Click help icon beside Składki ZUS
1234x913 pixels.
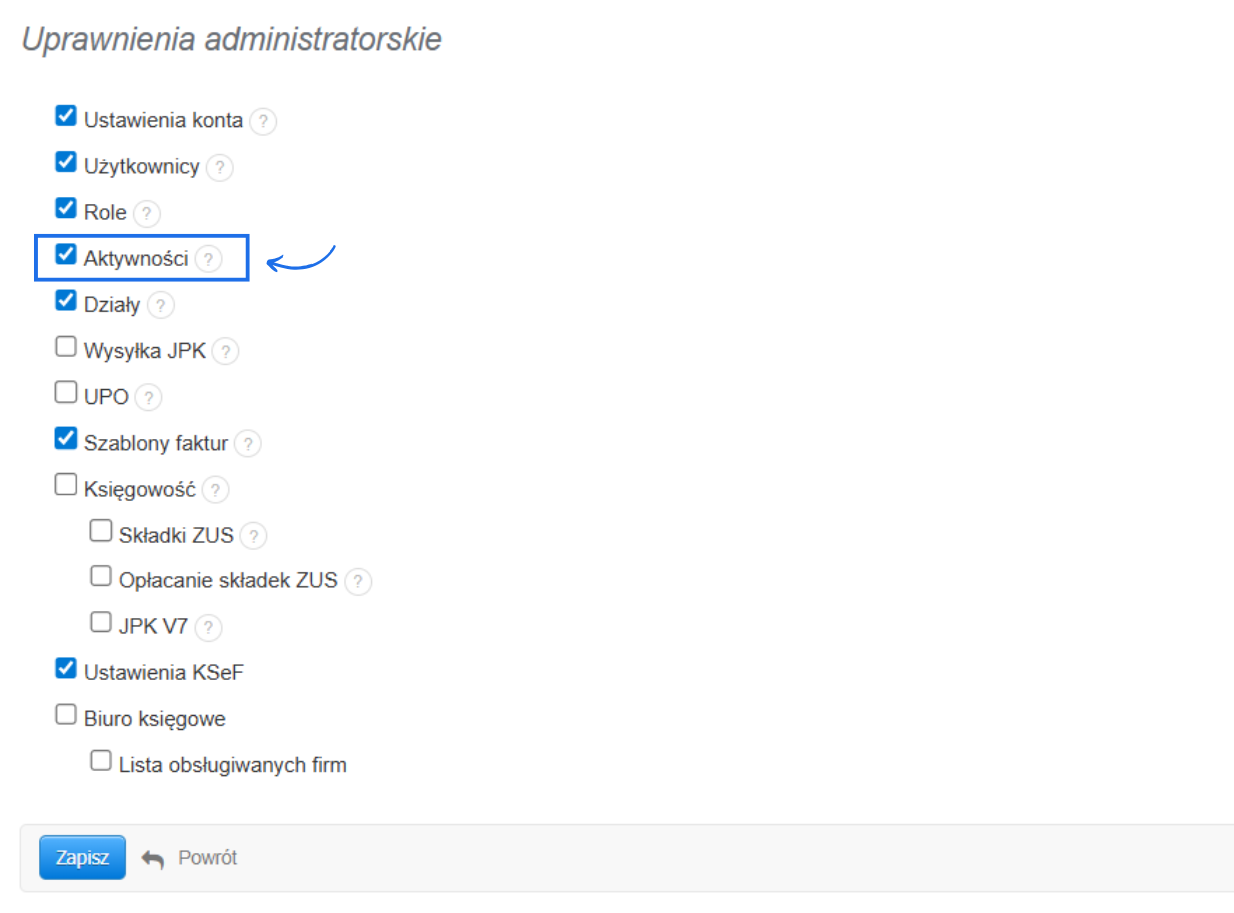click(x=254, y=536)
